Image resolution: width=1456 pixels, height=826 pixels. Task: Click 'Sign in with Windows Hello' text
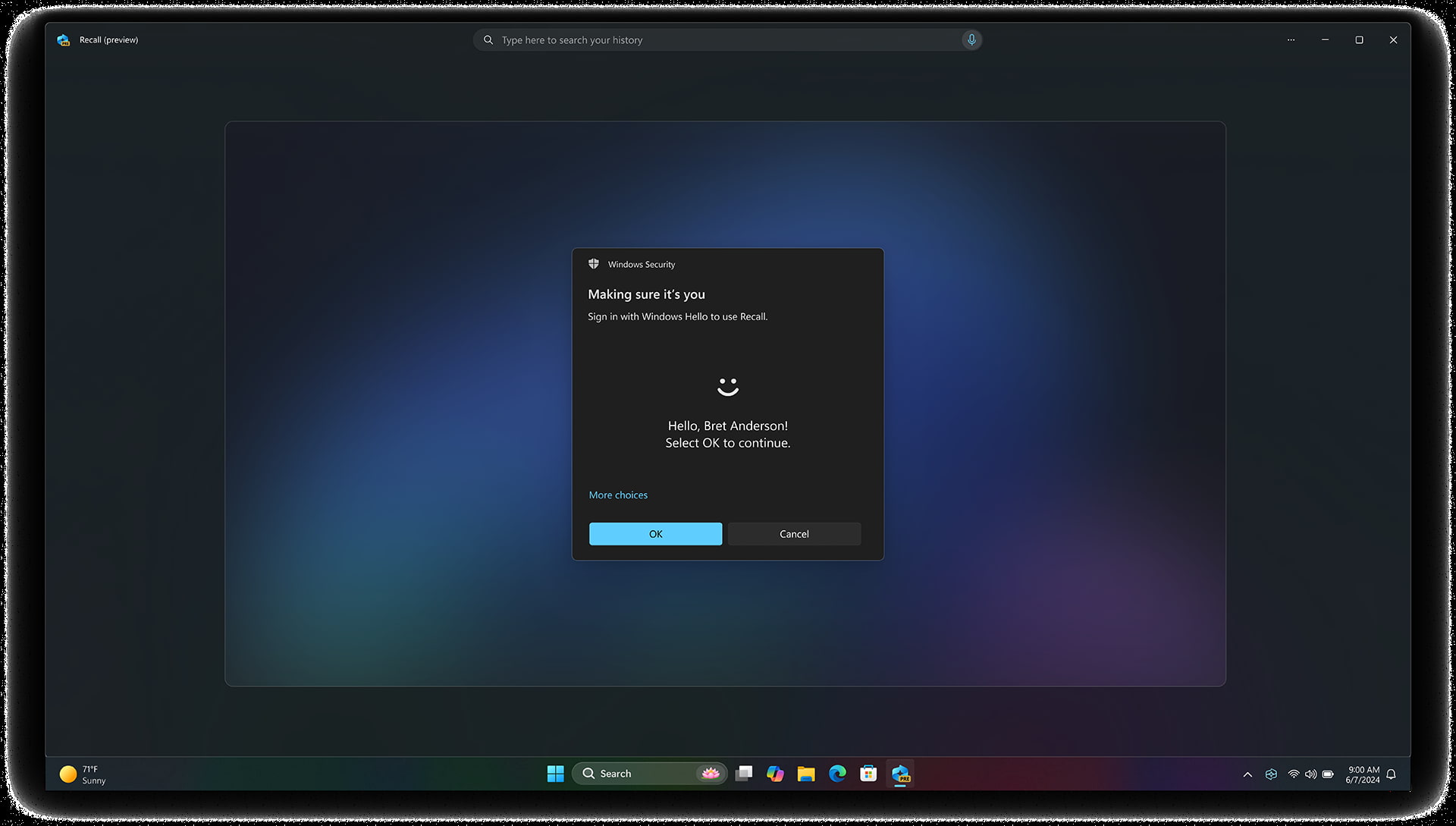(648, 317)
